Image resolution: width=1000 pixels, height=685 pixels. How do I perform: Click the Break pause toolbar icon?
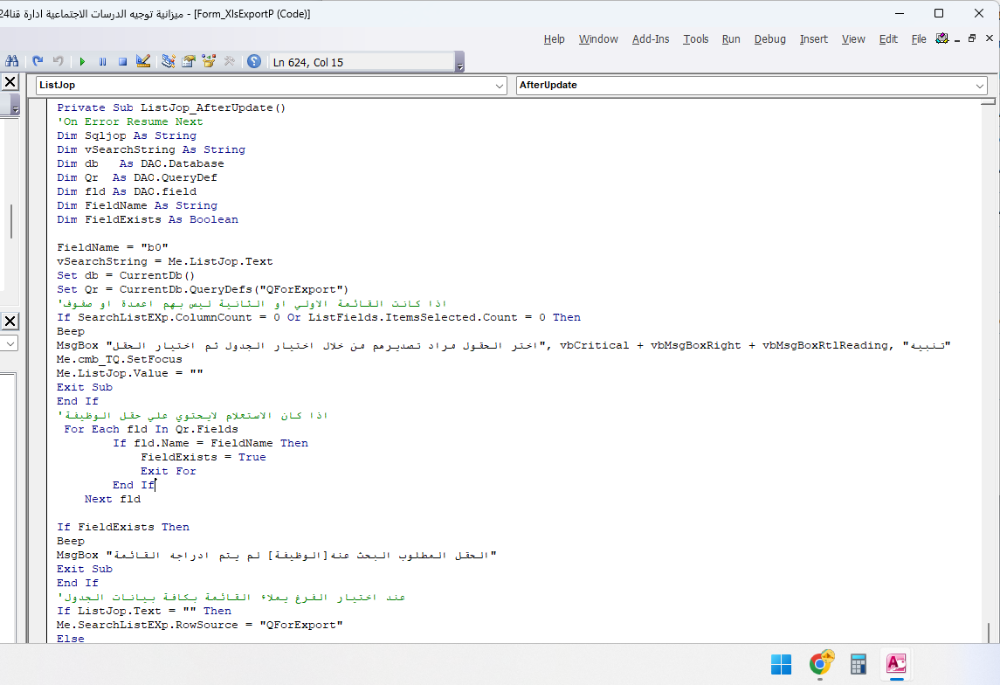(x=103, y=61)
